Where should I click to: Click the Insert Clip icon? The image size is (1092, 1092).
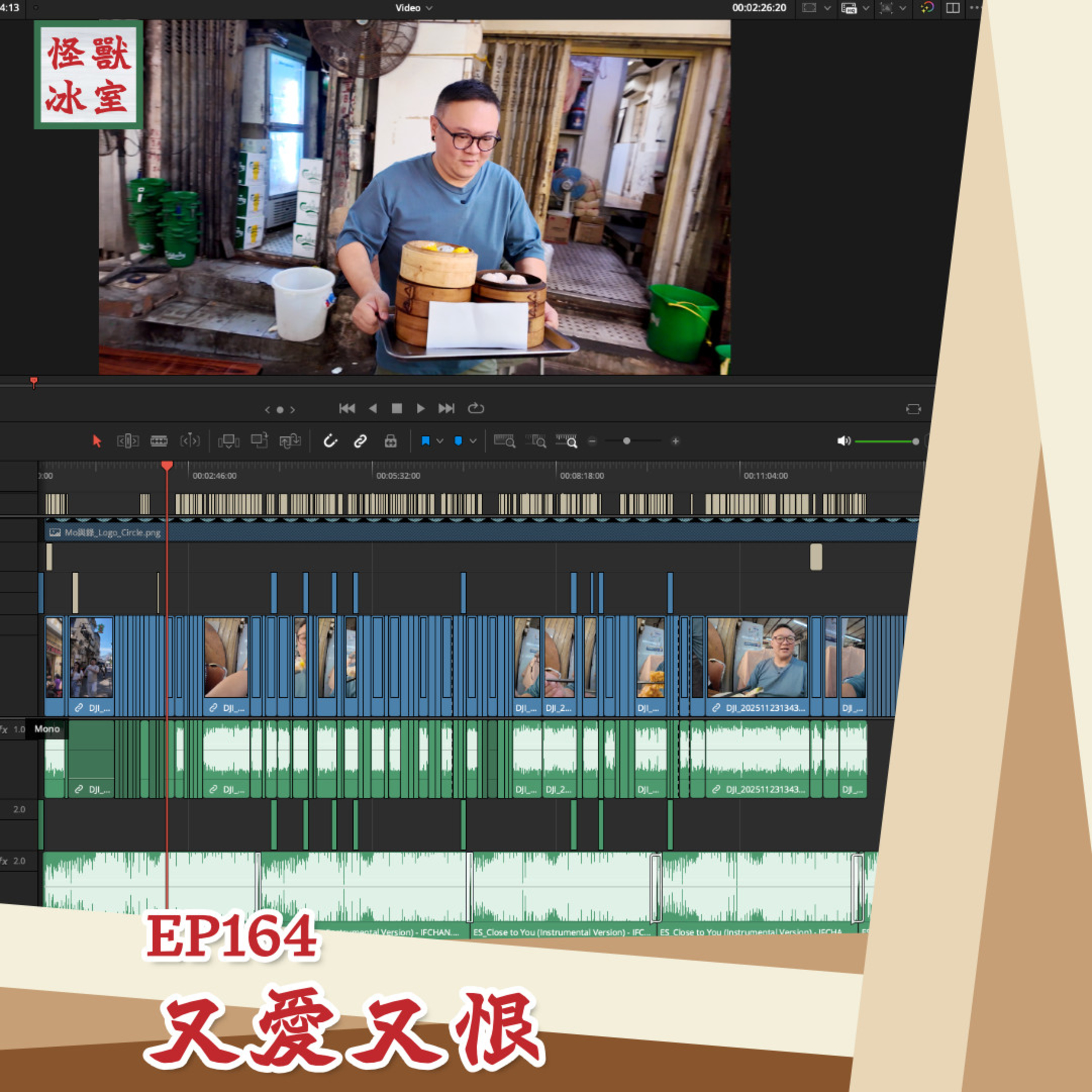pyautogui.click(x=228, y=441)
